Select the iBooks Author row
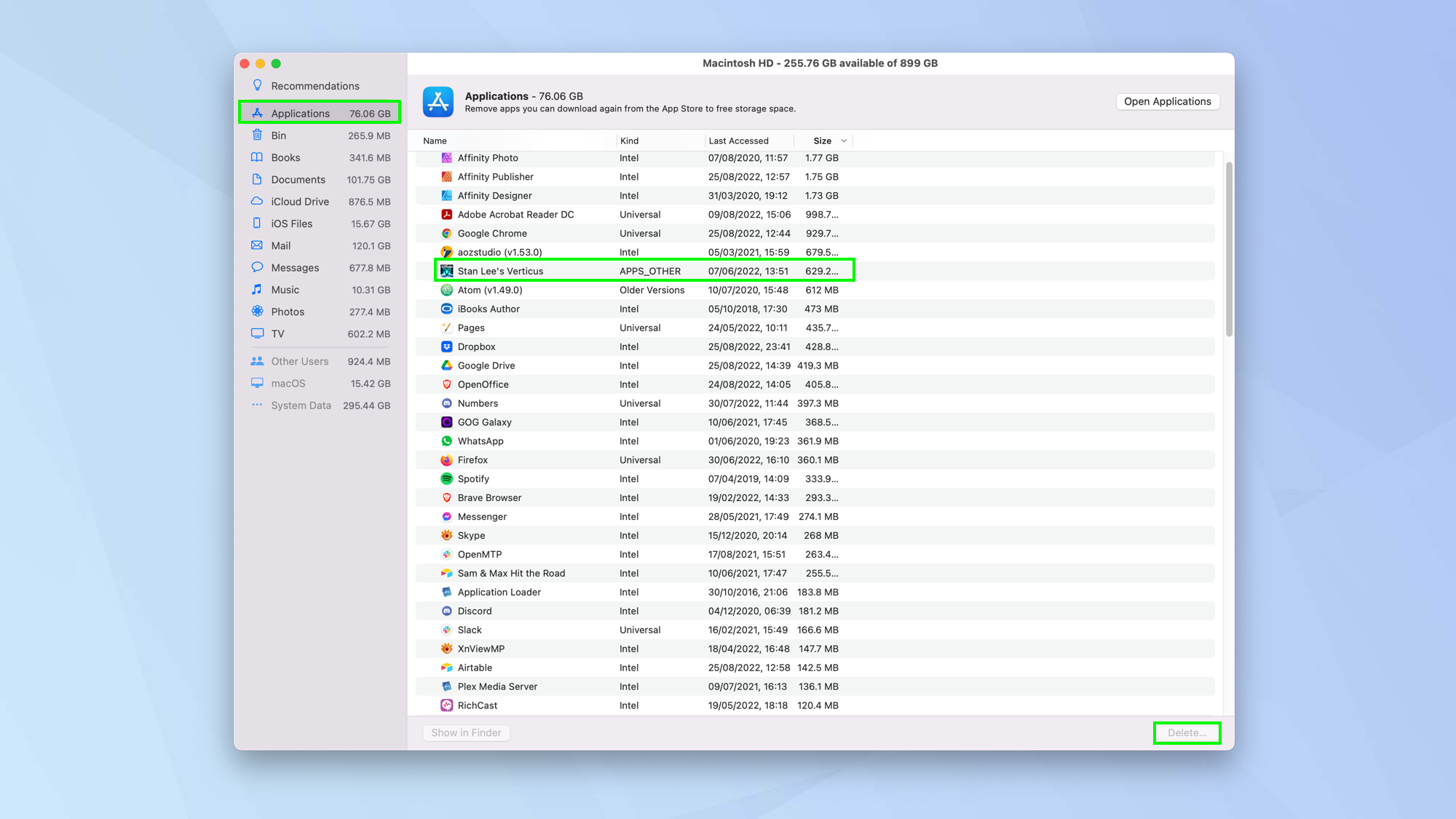The height and width of the screenshot is (819, 1456). (815, 309)
